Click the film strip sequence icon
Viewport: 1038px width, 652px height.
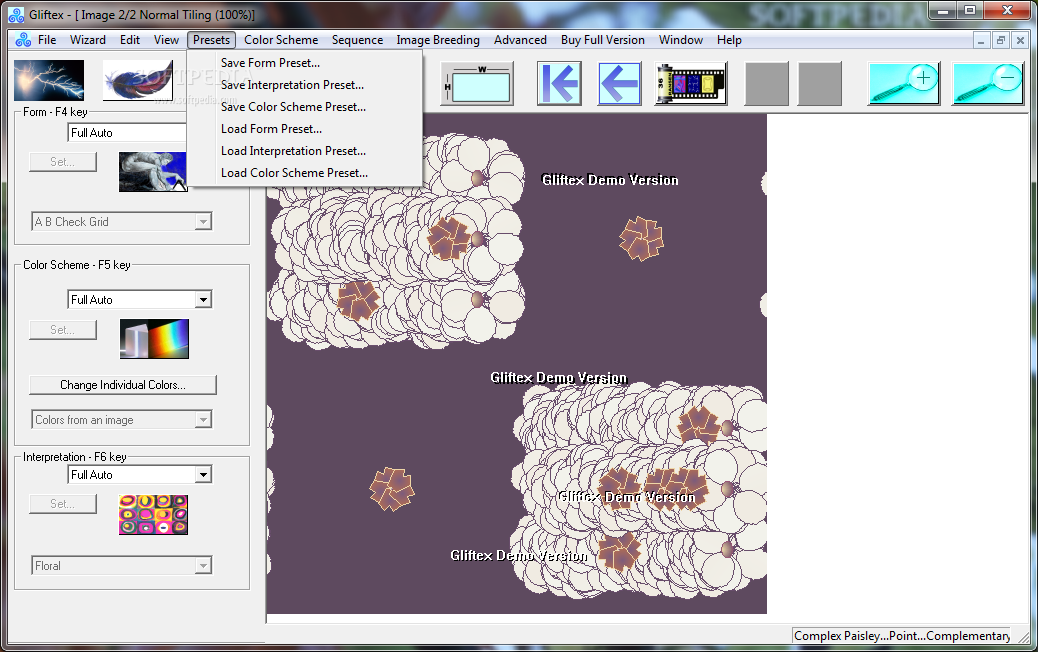(691, 83)
